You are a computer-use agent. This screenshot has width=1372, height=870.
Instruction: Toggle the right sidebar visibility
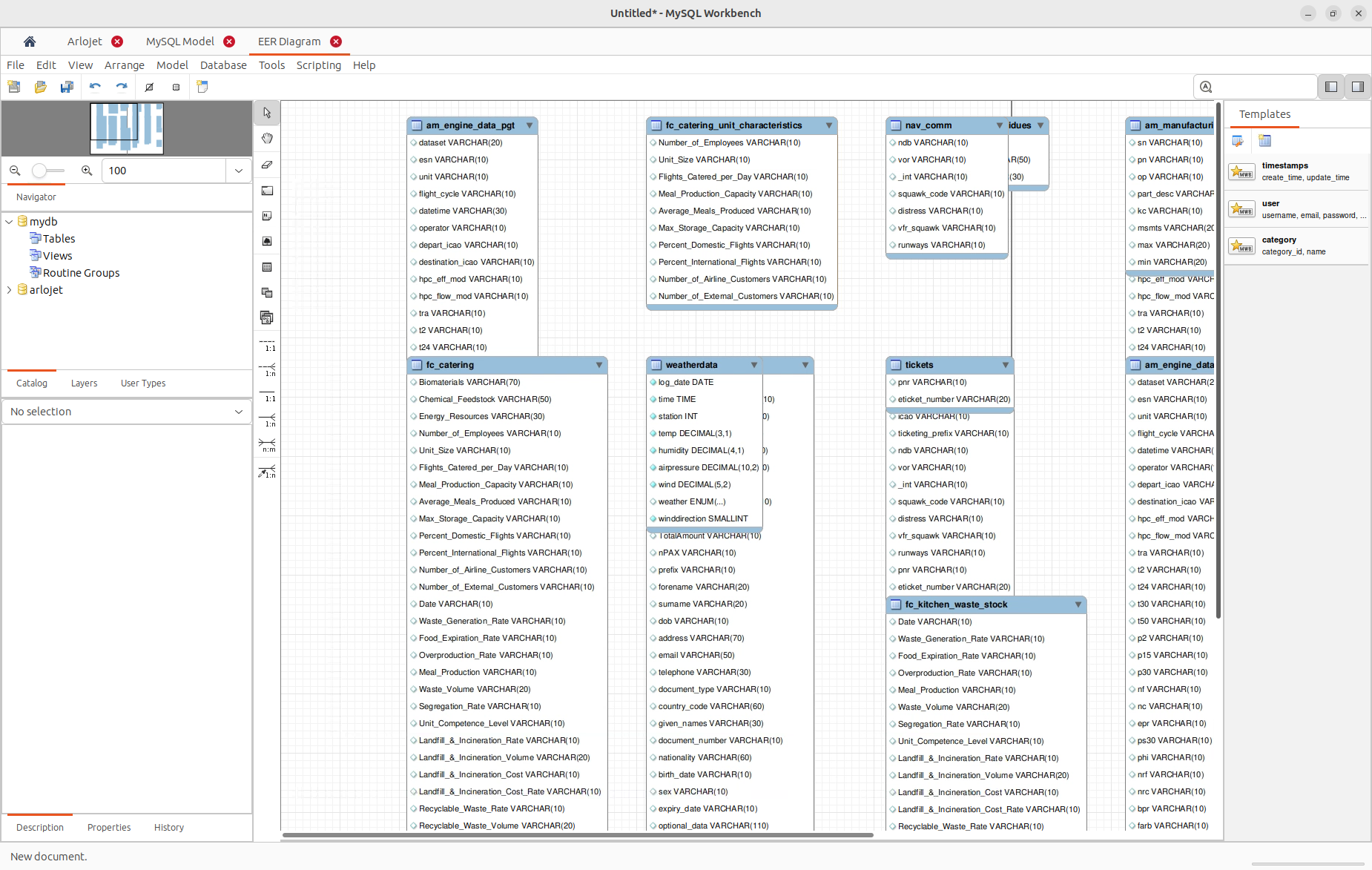pyautogui.click(x=1357, y=87)
